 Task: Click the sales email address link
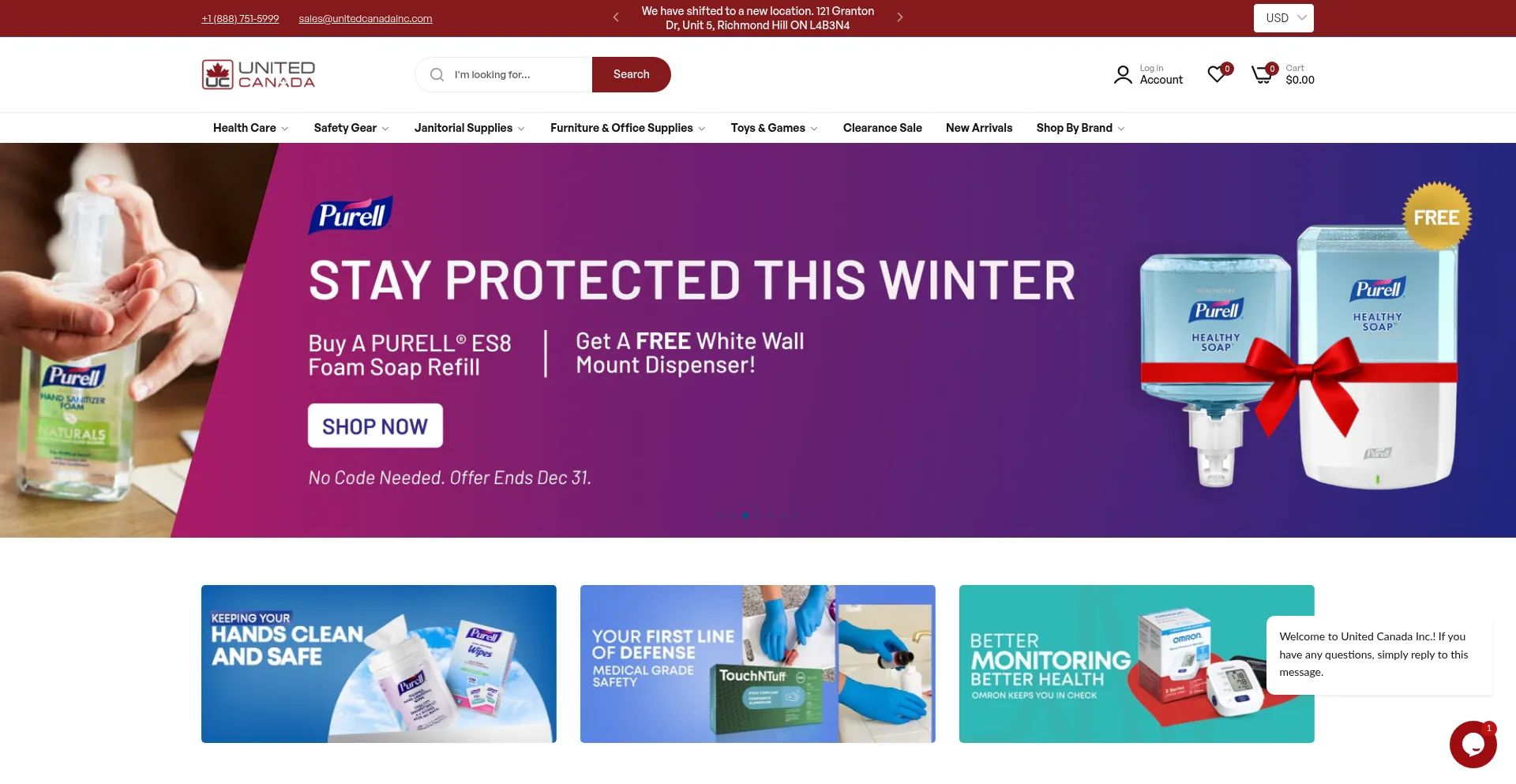(365, 18)
